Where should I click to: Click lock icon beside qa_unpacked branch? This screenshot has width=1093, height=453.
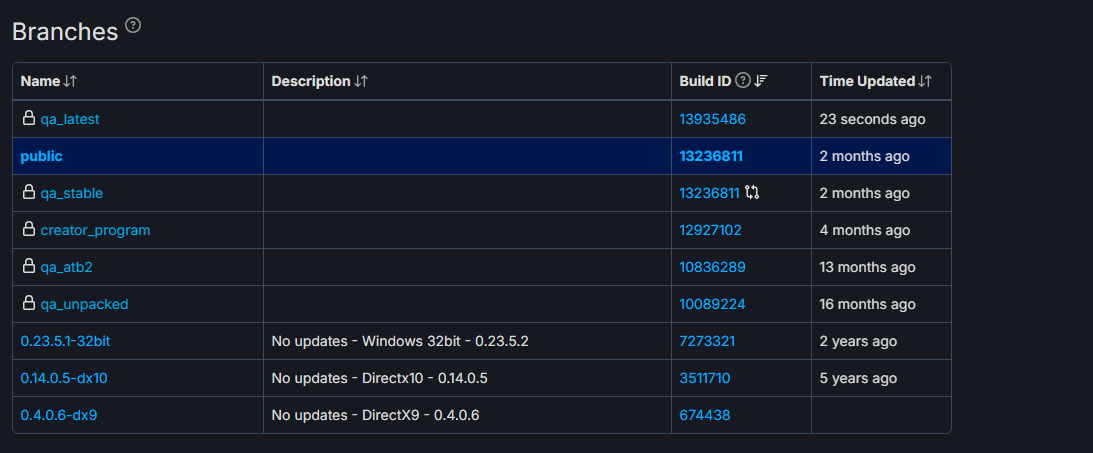[29, 304]
